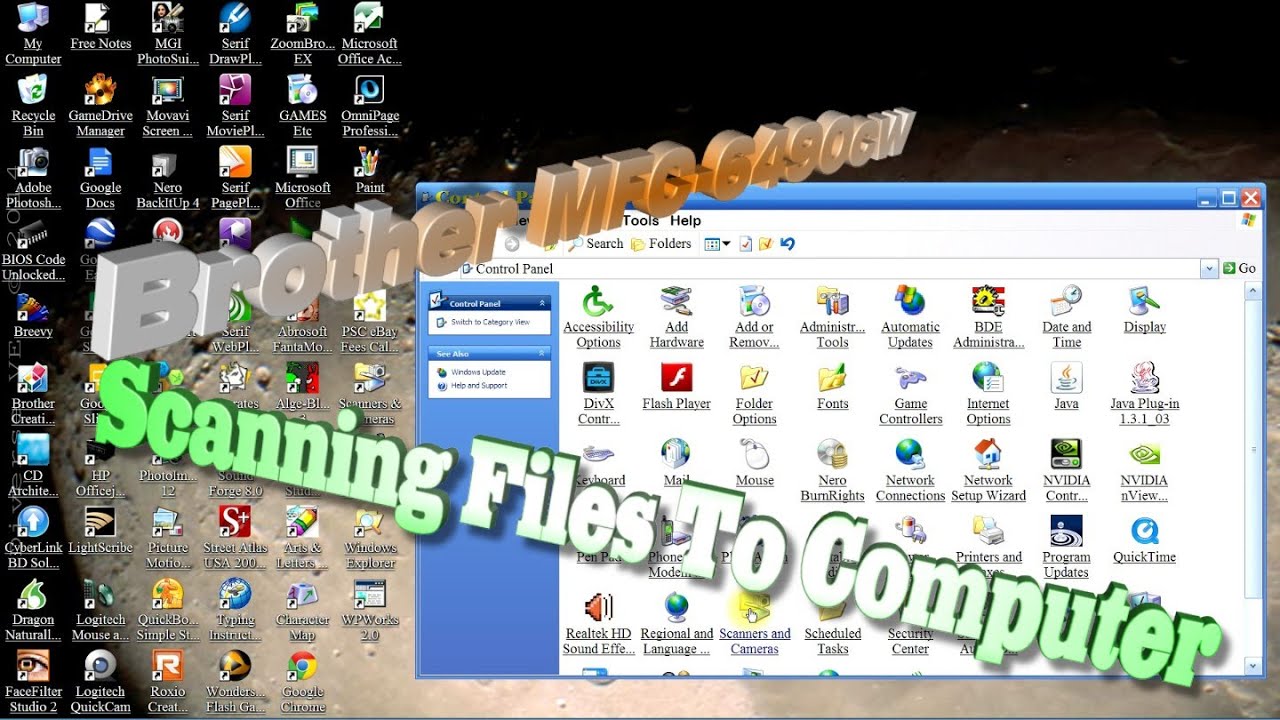Viewport: 1280px width, 720px height.
Task: Click the Search toolbar button
Action: point(596,244)
